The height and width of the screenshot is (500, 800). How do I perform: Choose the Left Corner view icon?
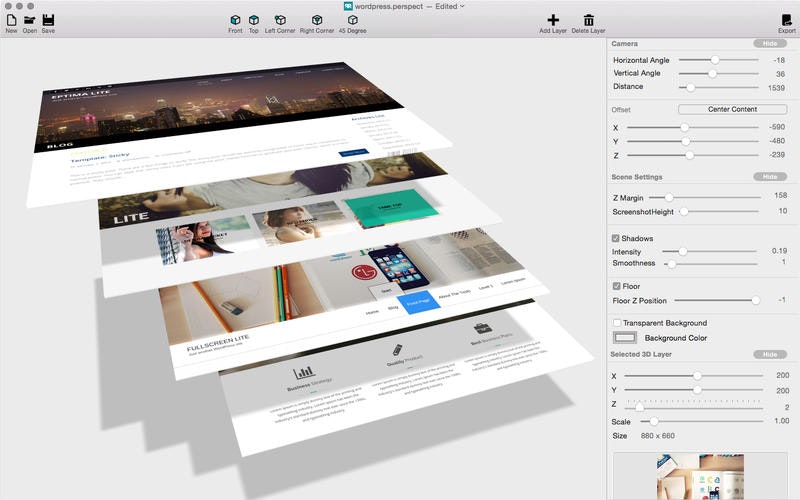(281, 19)
